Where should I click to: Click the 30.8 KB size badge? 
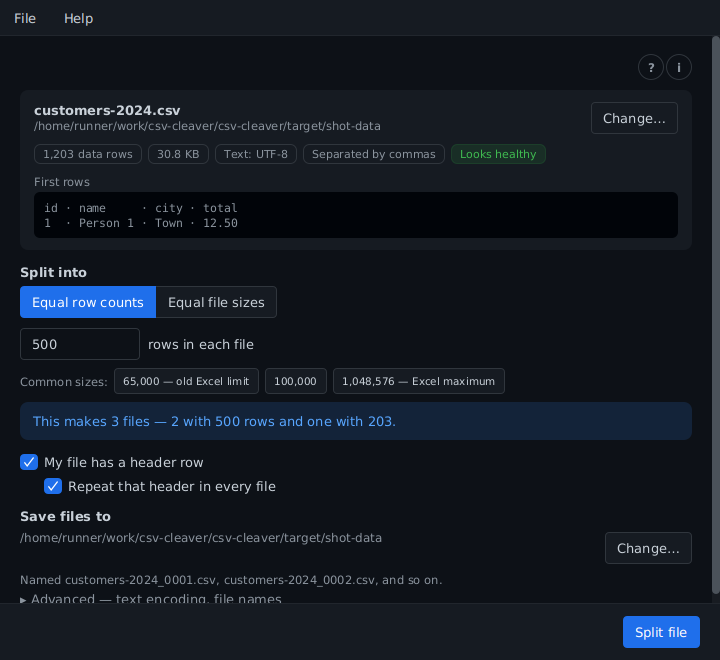[178, 154]
